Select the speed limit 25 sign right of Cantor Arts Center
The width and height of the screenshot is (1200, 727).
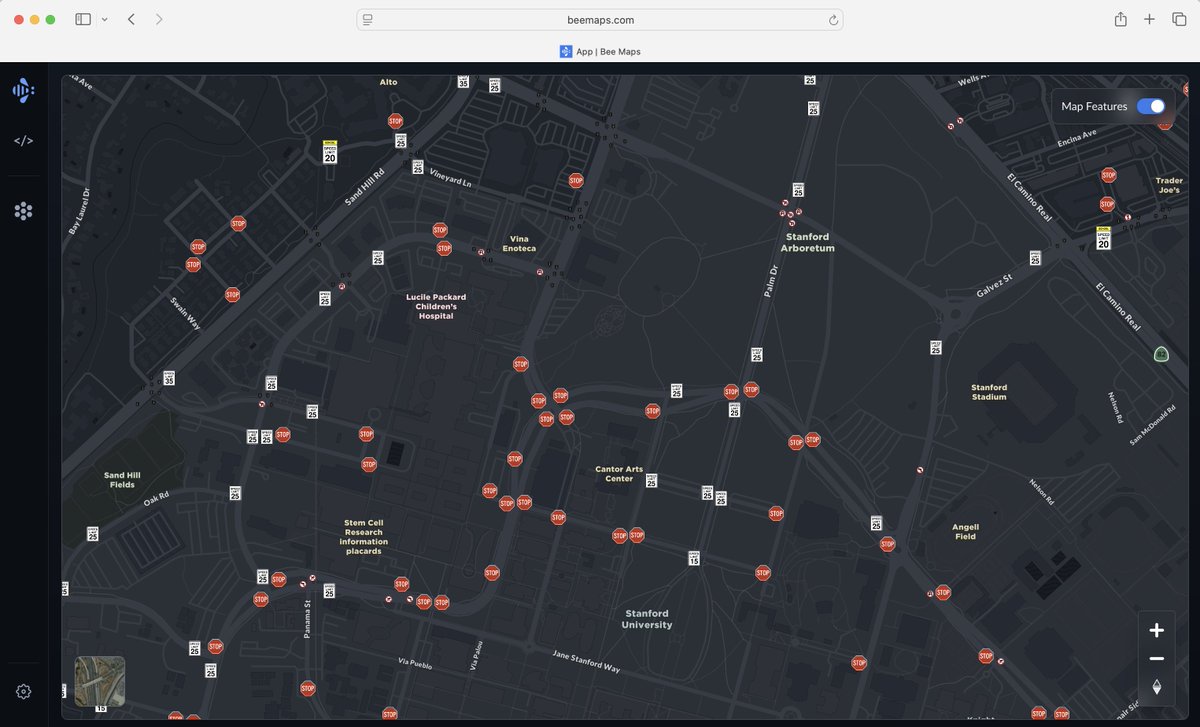(651, 480)
